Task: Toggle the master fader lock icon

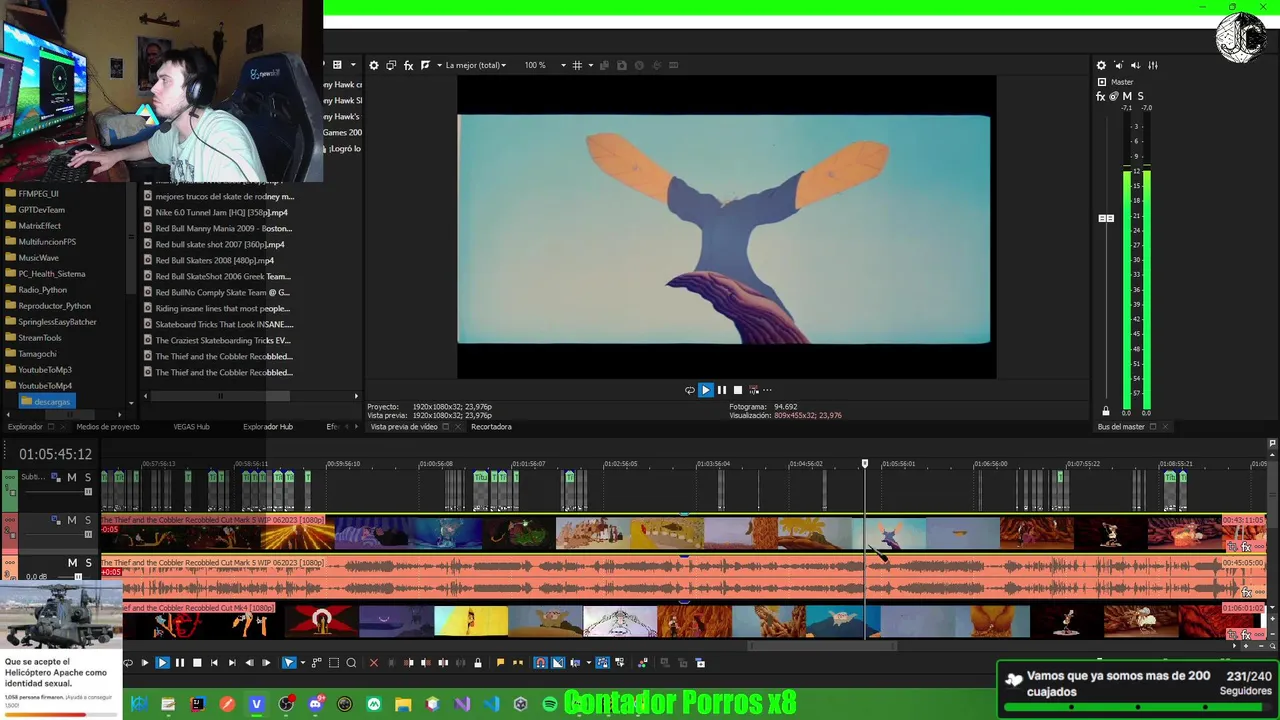Action: tap(1106, 411)
